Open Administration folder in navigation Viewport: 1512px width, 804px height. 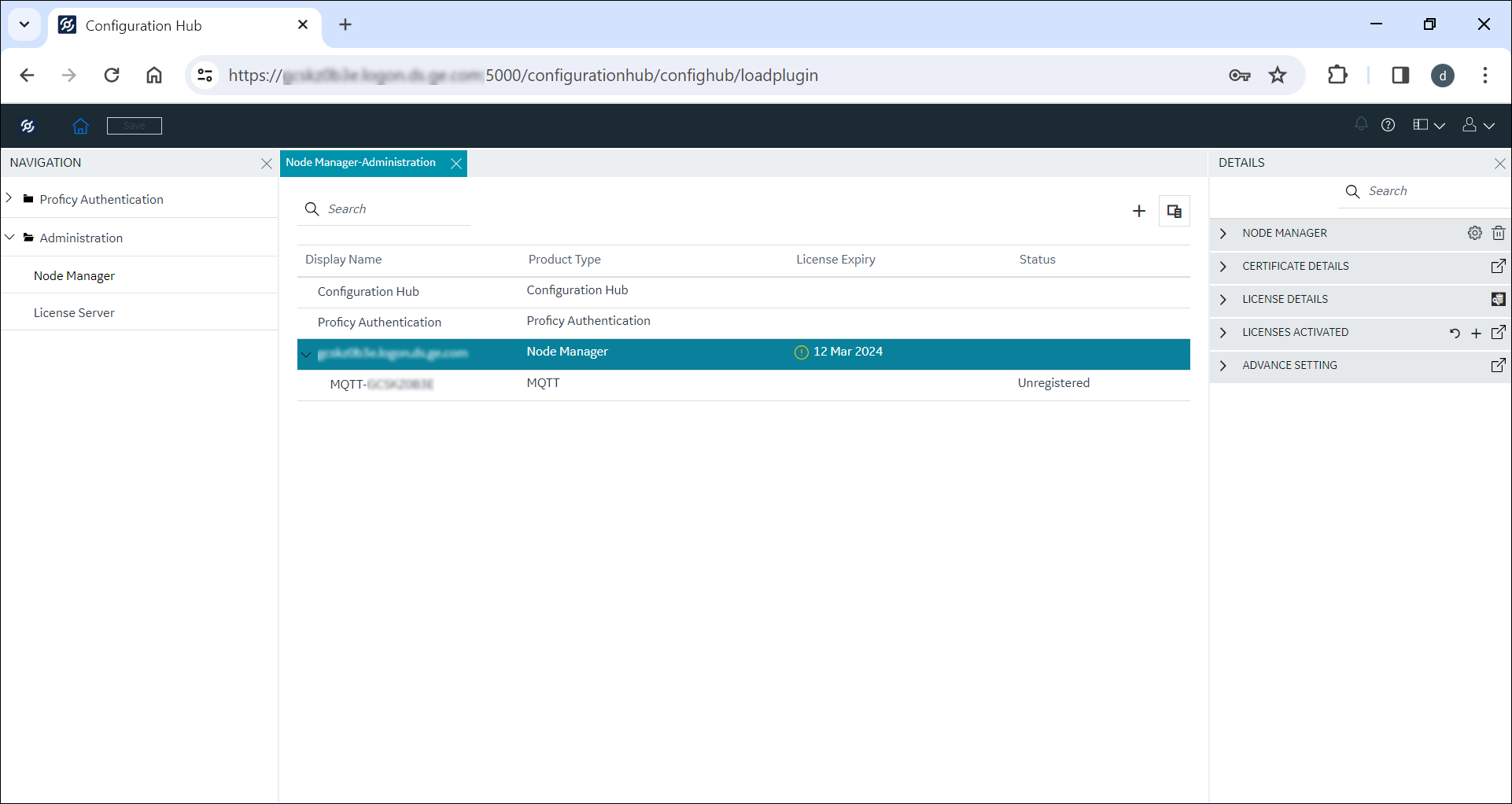81,238
